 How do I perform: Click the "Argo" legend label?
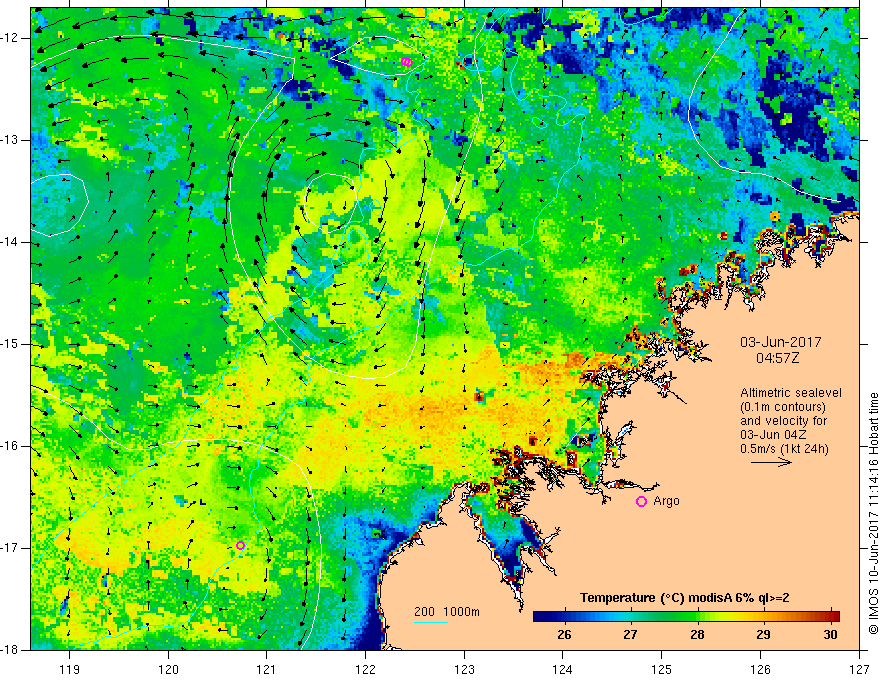[x=666, y=501]
